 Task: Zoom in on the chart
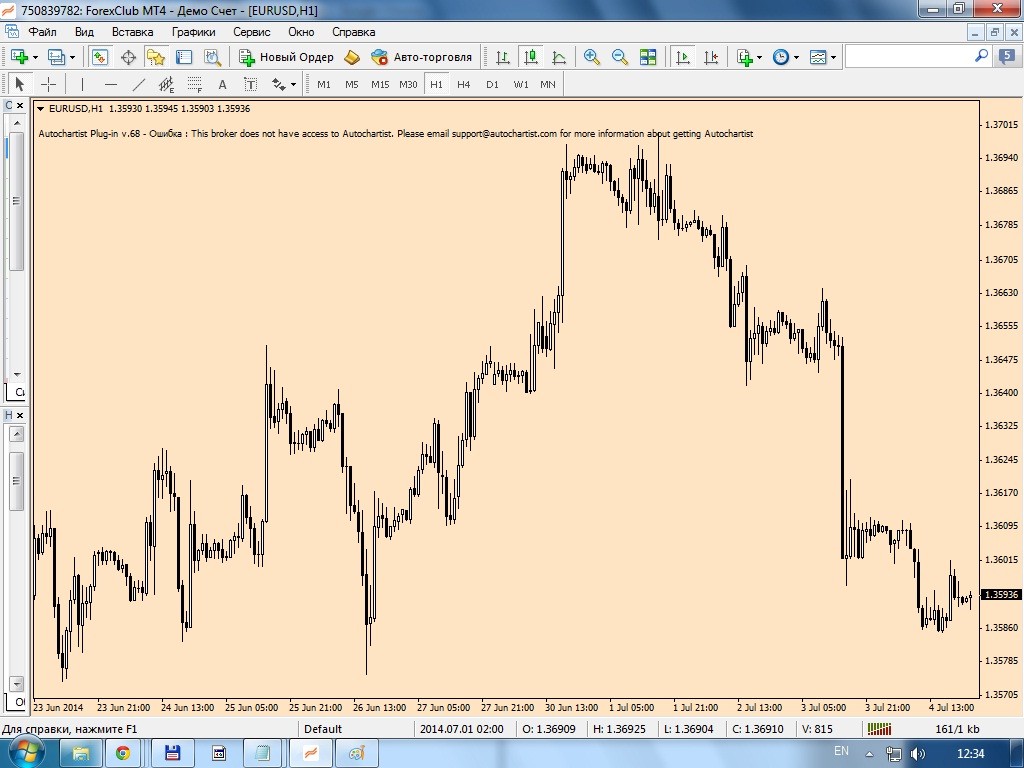point(592,57)
